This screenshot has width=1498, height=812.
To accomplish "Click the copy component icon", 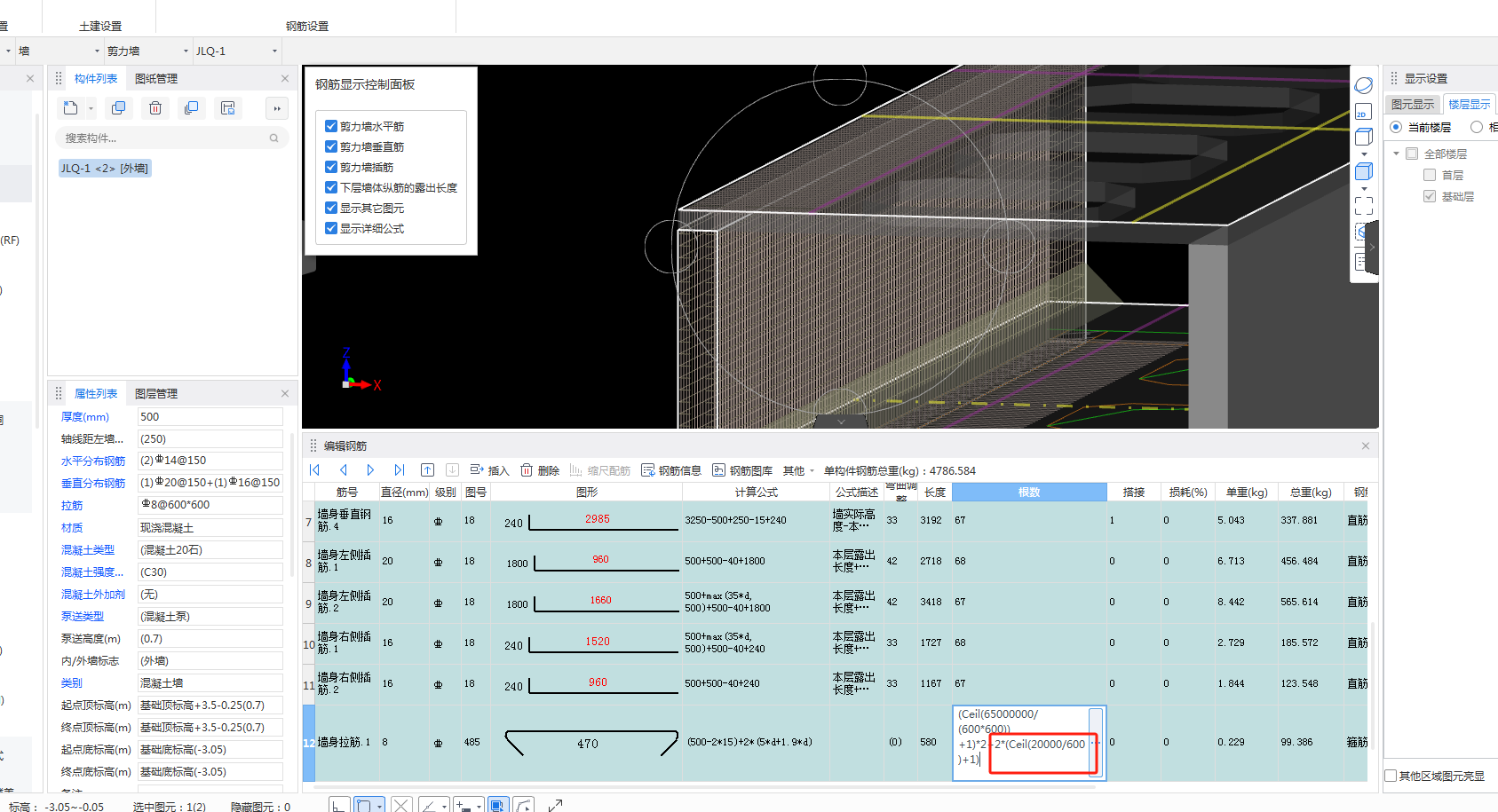I will coord(118,108).
